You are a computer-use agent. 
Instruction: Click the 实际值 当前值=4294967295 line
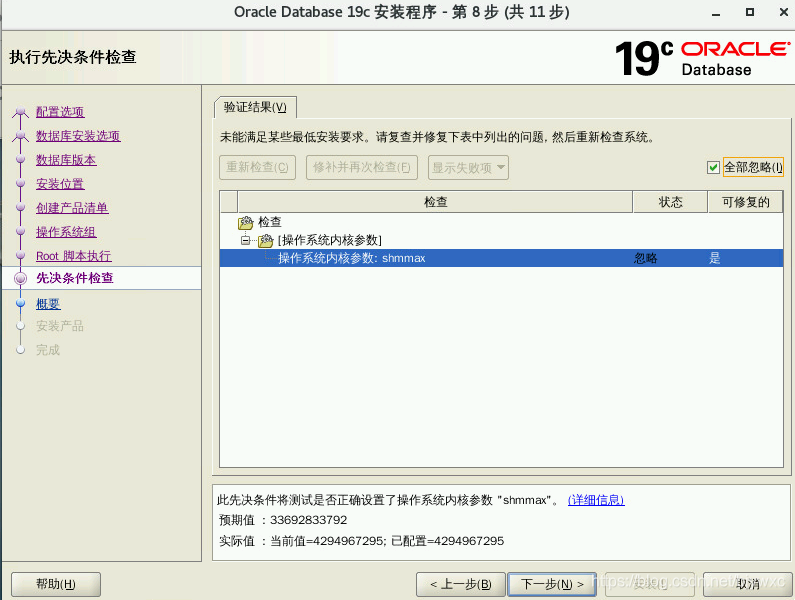point(362,541)
